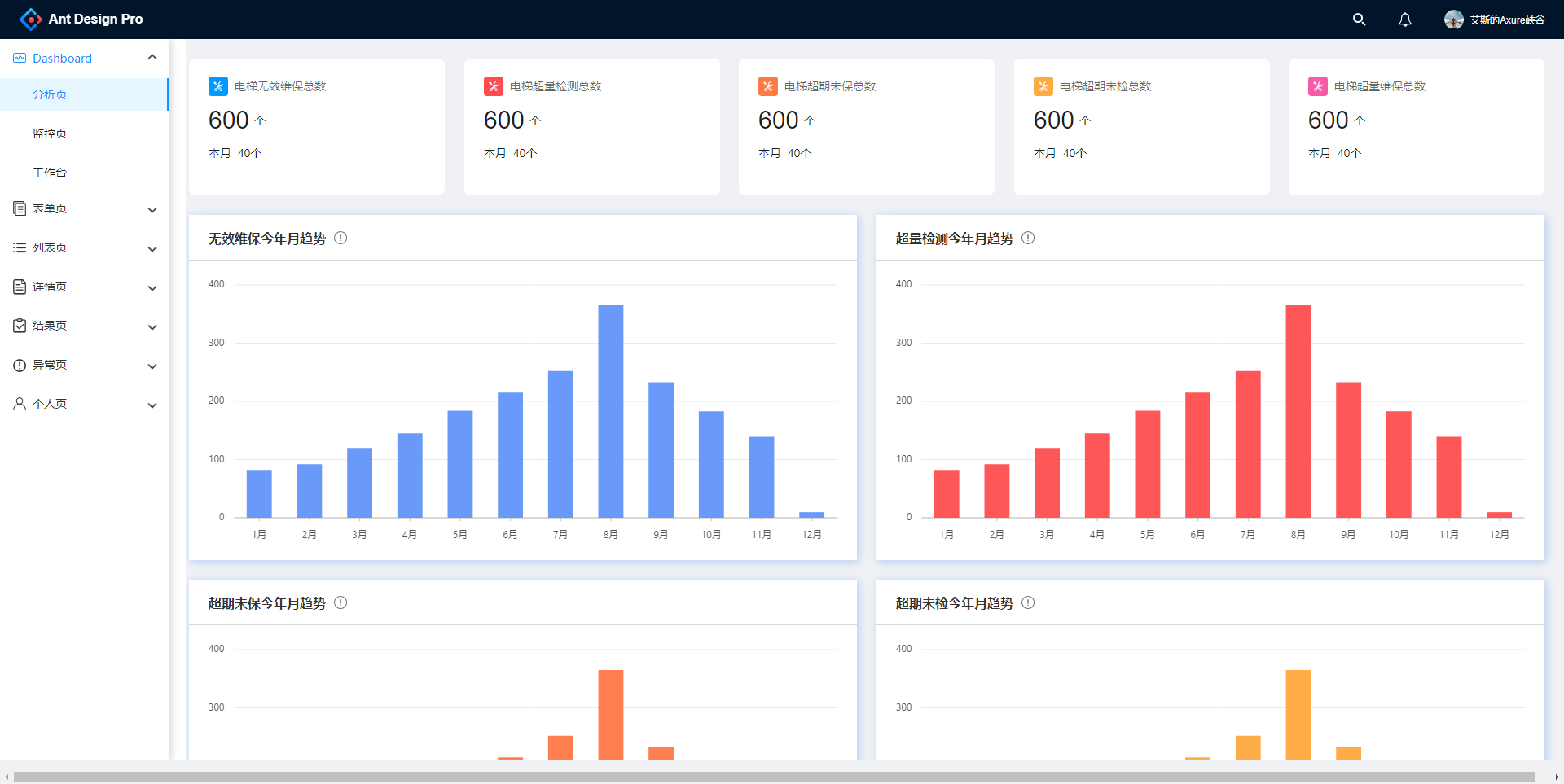Select the 分析页 menu item
Image resolution: width=1564 pixels, height=784 pixels.
pos(84,94)
